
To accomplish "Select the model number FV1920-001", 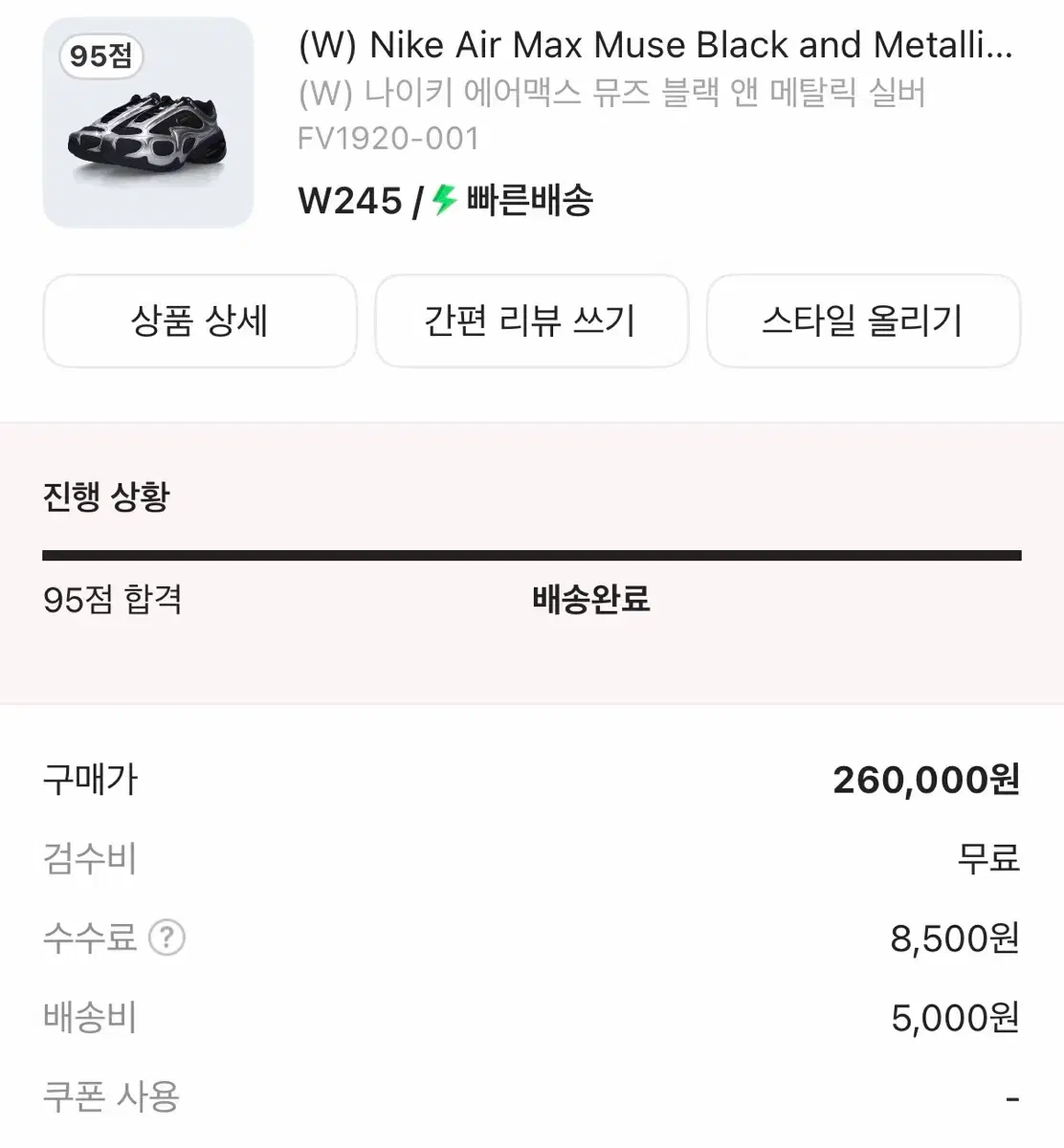I will [388, 139].
